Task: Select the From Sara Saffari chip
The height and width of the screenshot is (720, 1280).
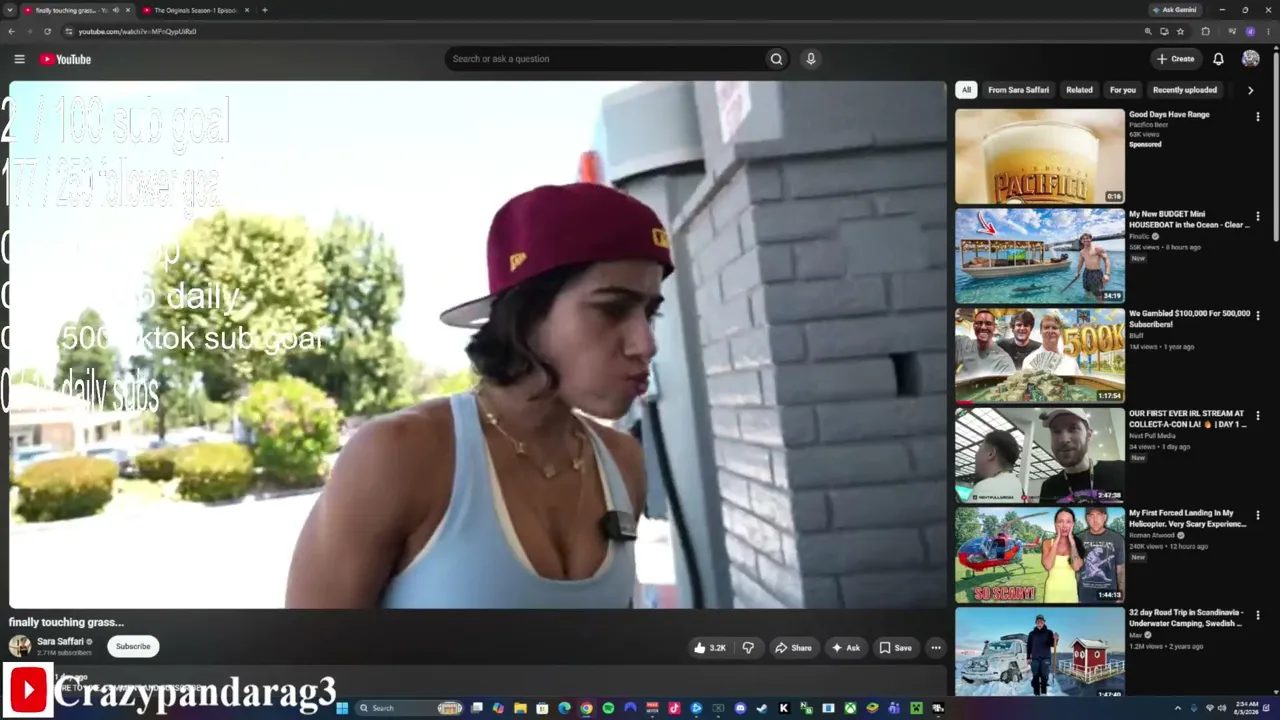Action: coord(1018,90)
